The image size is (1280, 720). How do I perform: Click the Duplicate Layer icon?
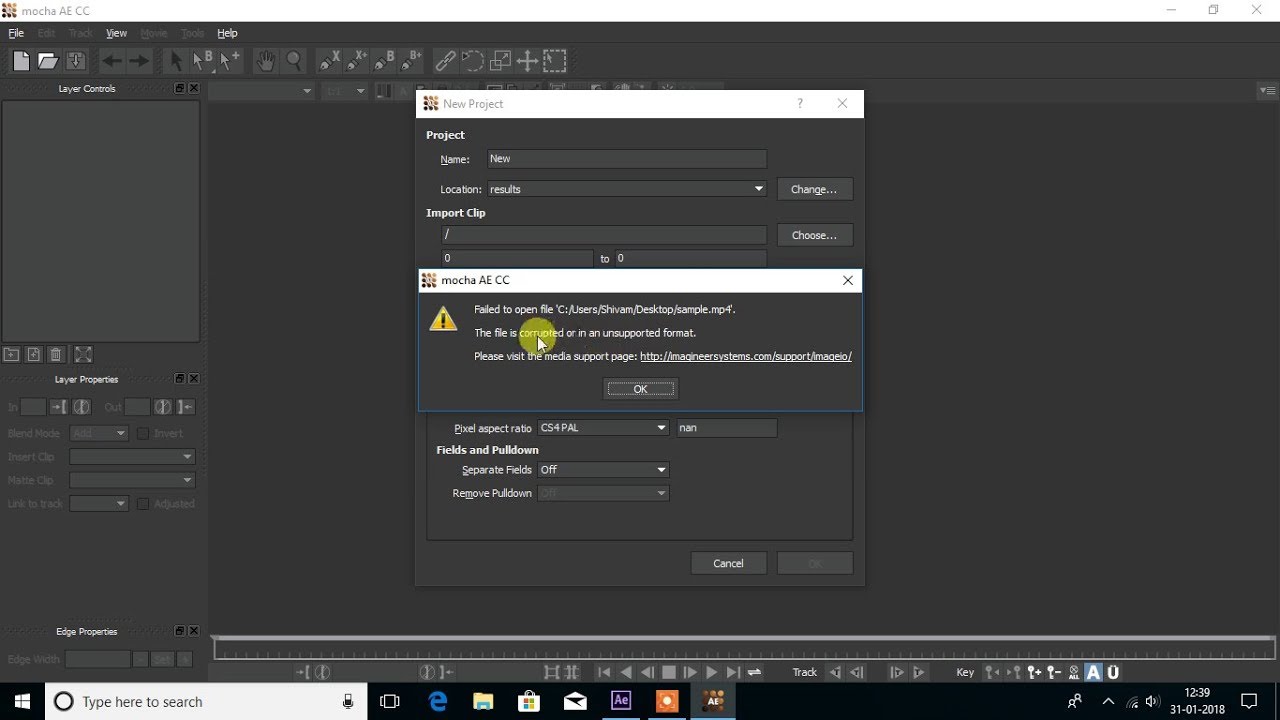click(33, 354)
